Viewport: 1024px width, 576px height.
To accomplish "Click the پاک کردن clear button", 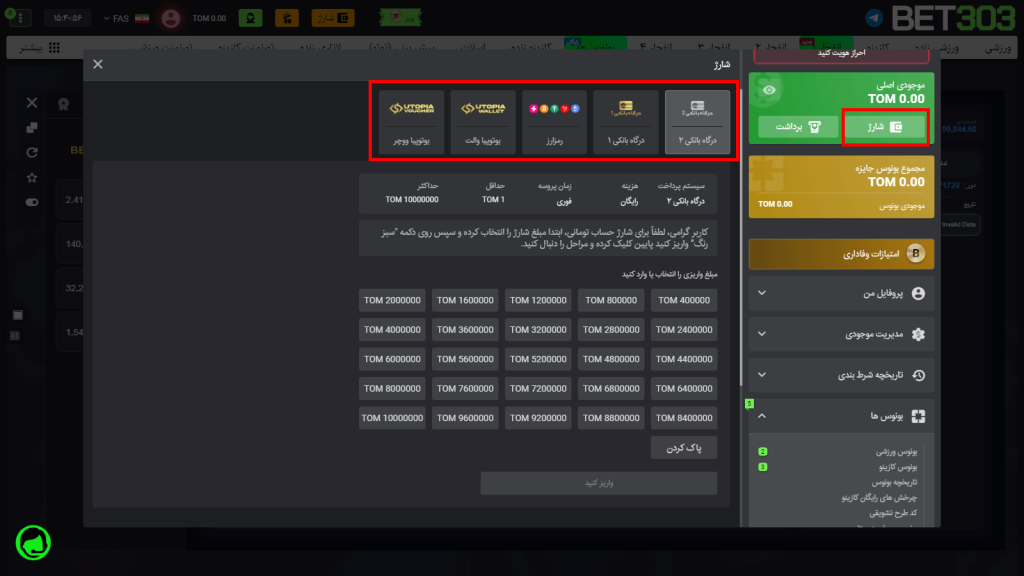I will click(x=684, y=447).
